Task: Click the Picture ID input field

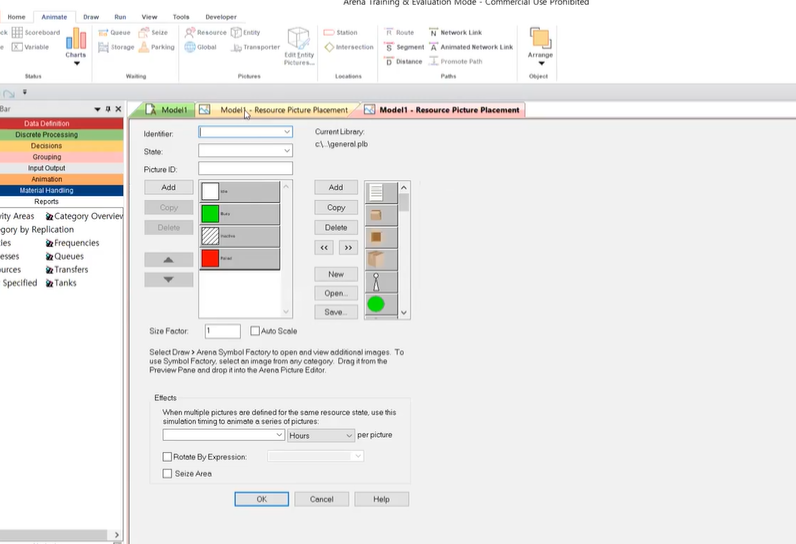Action: tap(245, 168)
